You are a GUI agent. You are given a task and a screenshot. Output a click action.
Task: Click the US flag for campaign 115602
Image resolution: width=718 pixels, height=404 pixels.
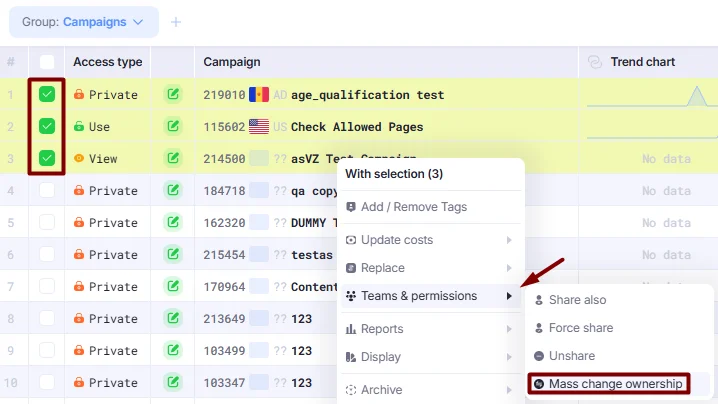[259, 126]
